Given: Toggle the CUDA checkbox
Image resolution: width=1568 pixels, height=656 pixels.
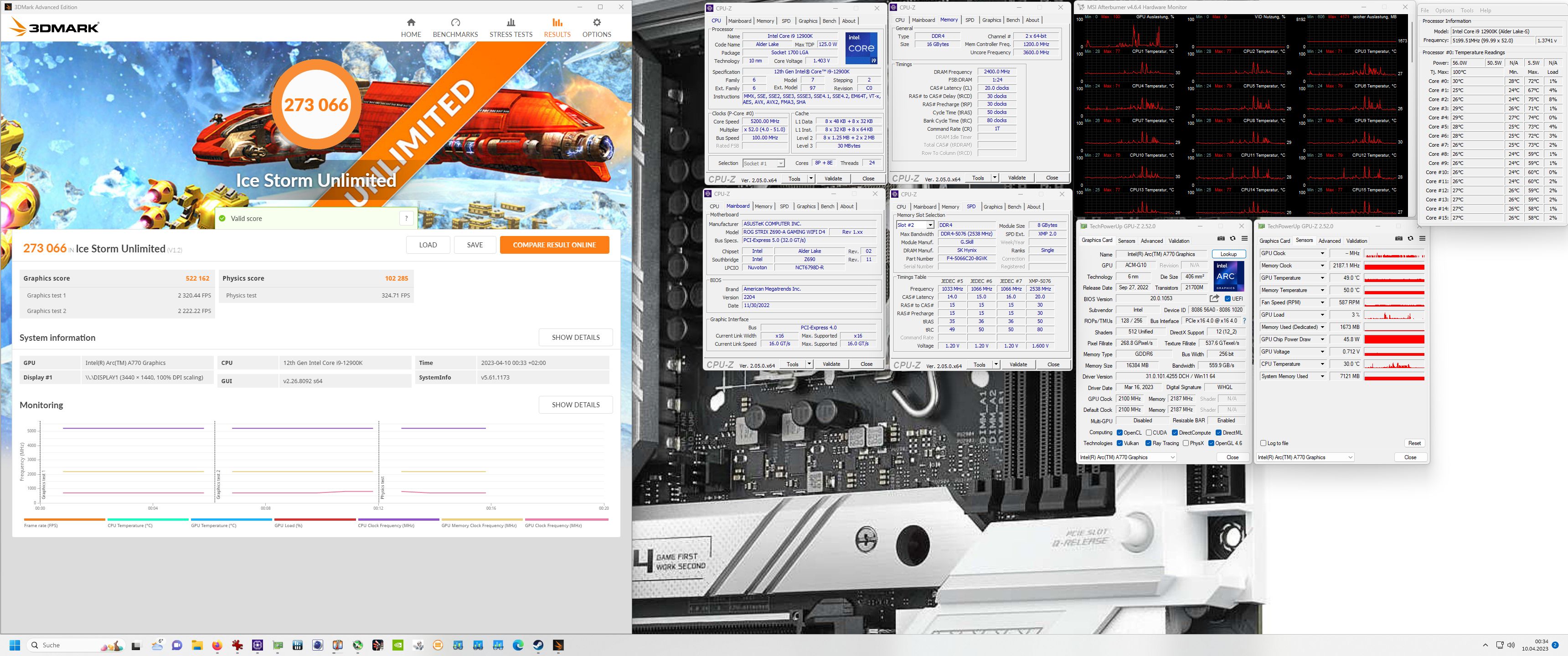Looking at the screenshot, I should pos(1149,433).
